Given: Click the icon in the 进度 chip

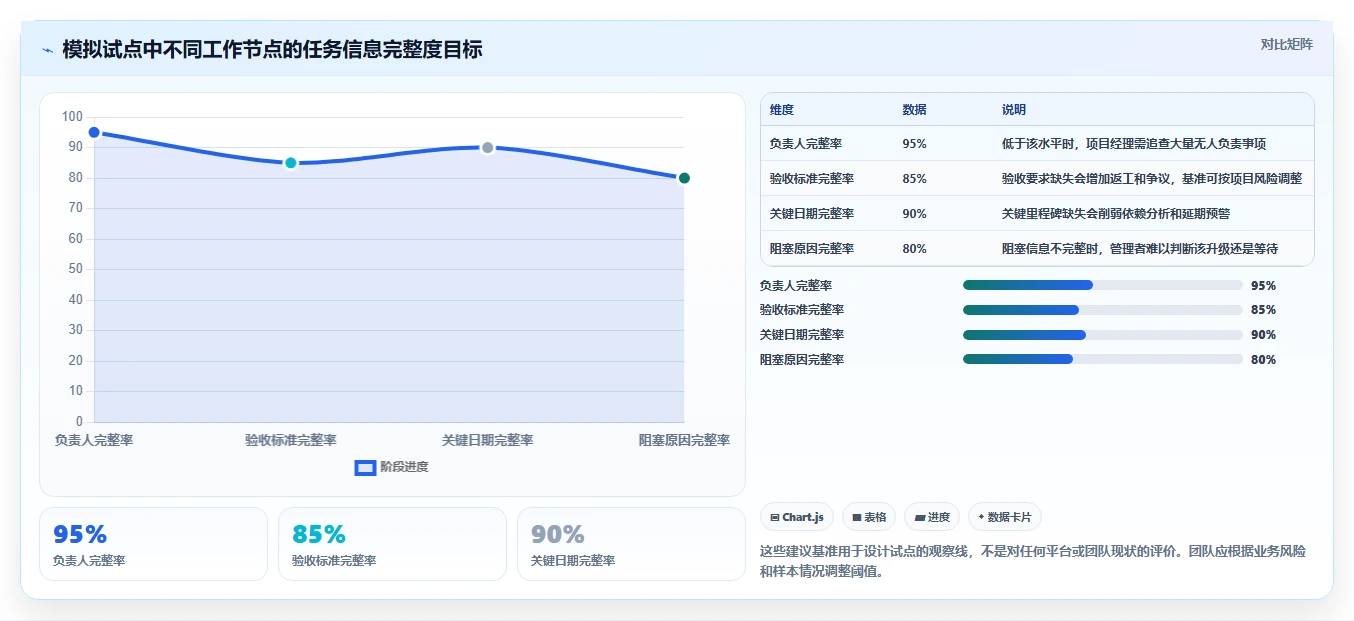Looking at the screenshot, I should click(x=919, y=518).
